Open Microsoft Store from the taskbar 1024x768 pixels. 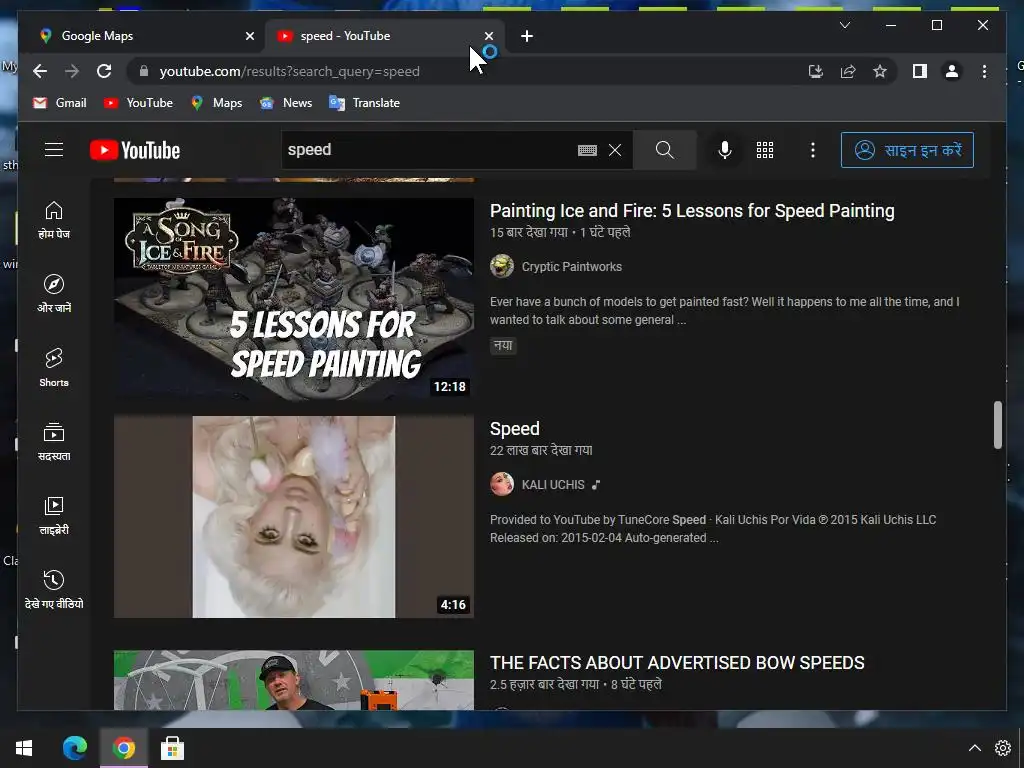point(172,748)
